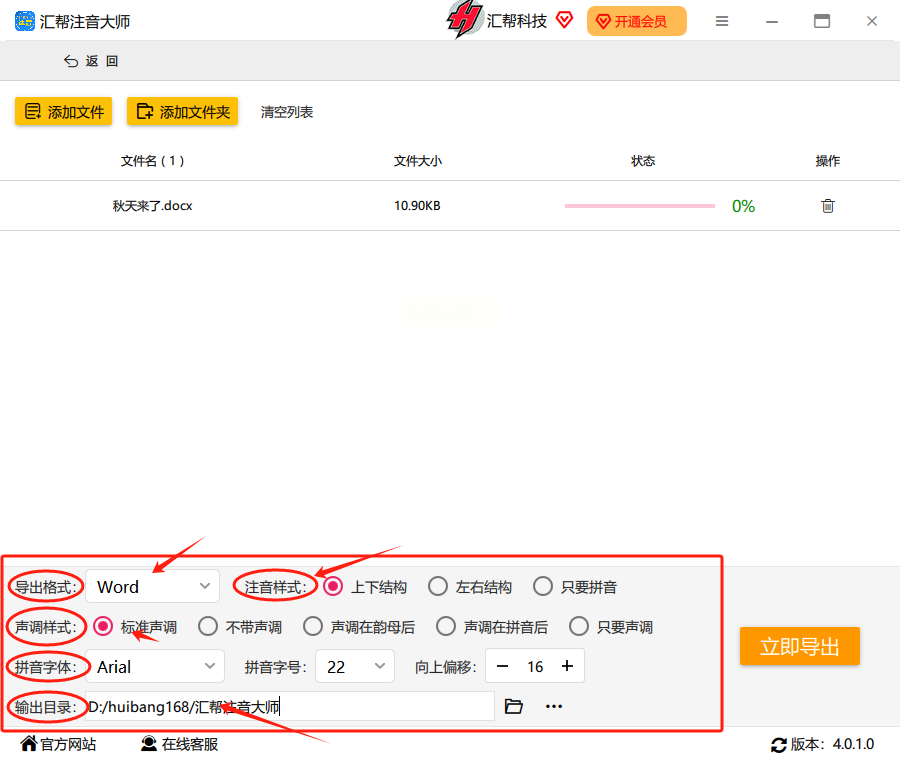Screen dimensions: 900x760
Task: Click the 0% progress value
Action: (x=743, y=206)
